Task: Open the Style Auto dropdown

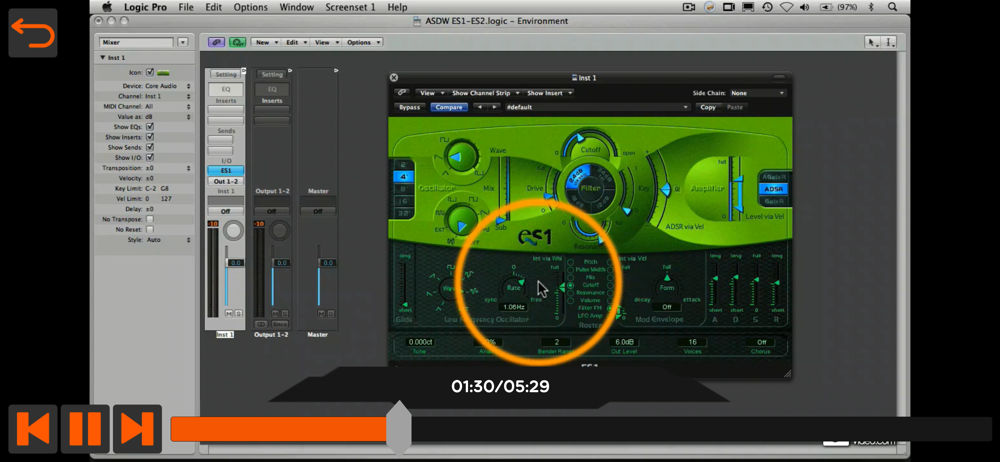Action: click(x=168, y=239)
